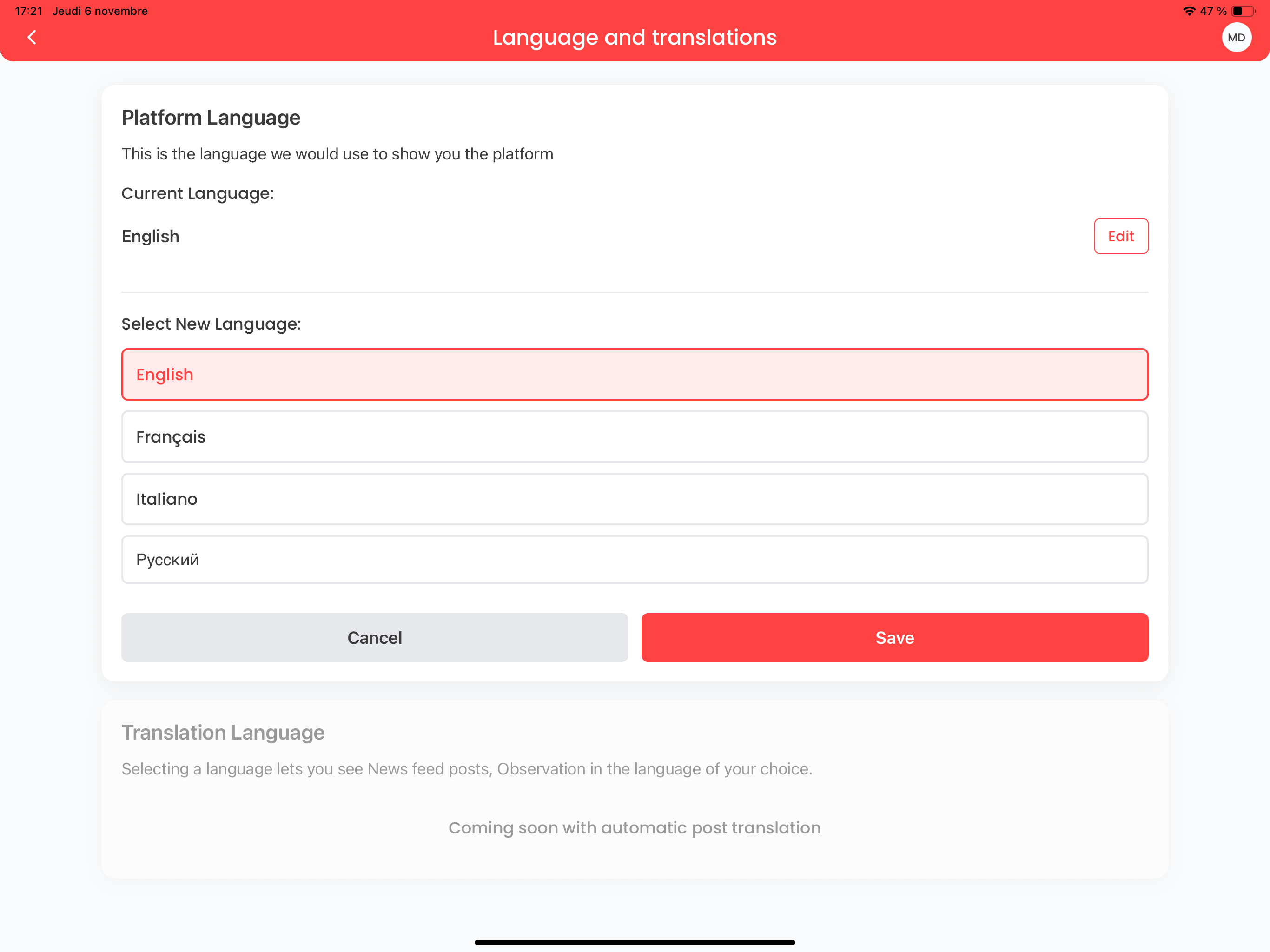Click the Edit language button
1270x952 pixels.
point(1121,236)
